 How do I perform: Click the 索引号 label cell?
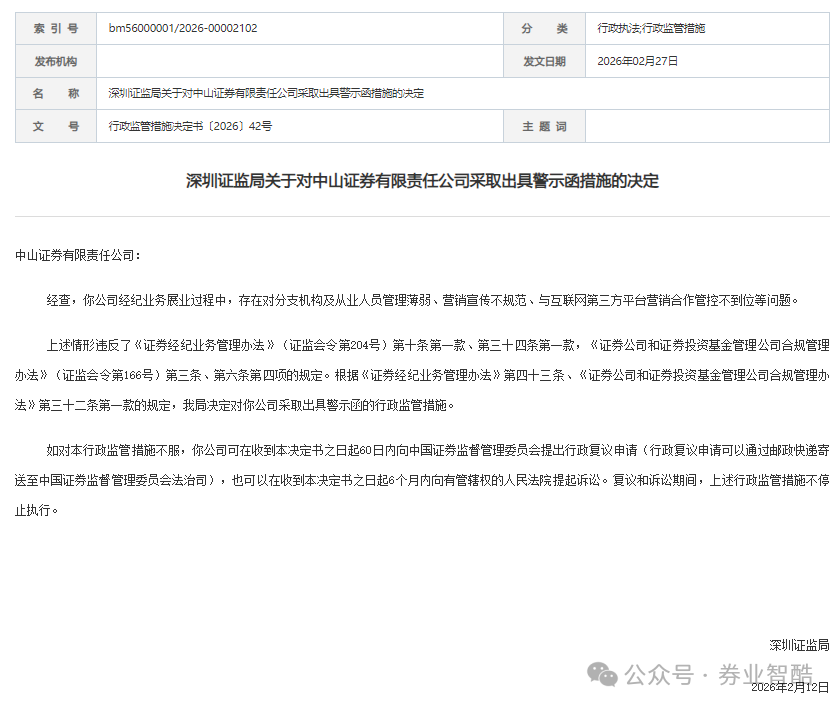tap(55, 28)
